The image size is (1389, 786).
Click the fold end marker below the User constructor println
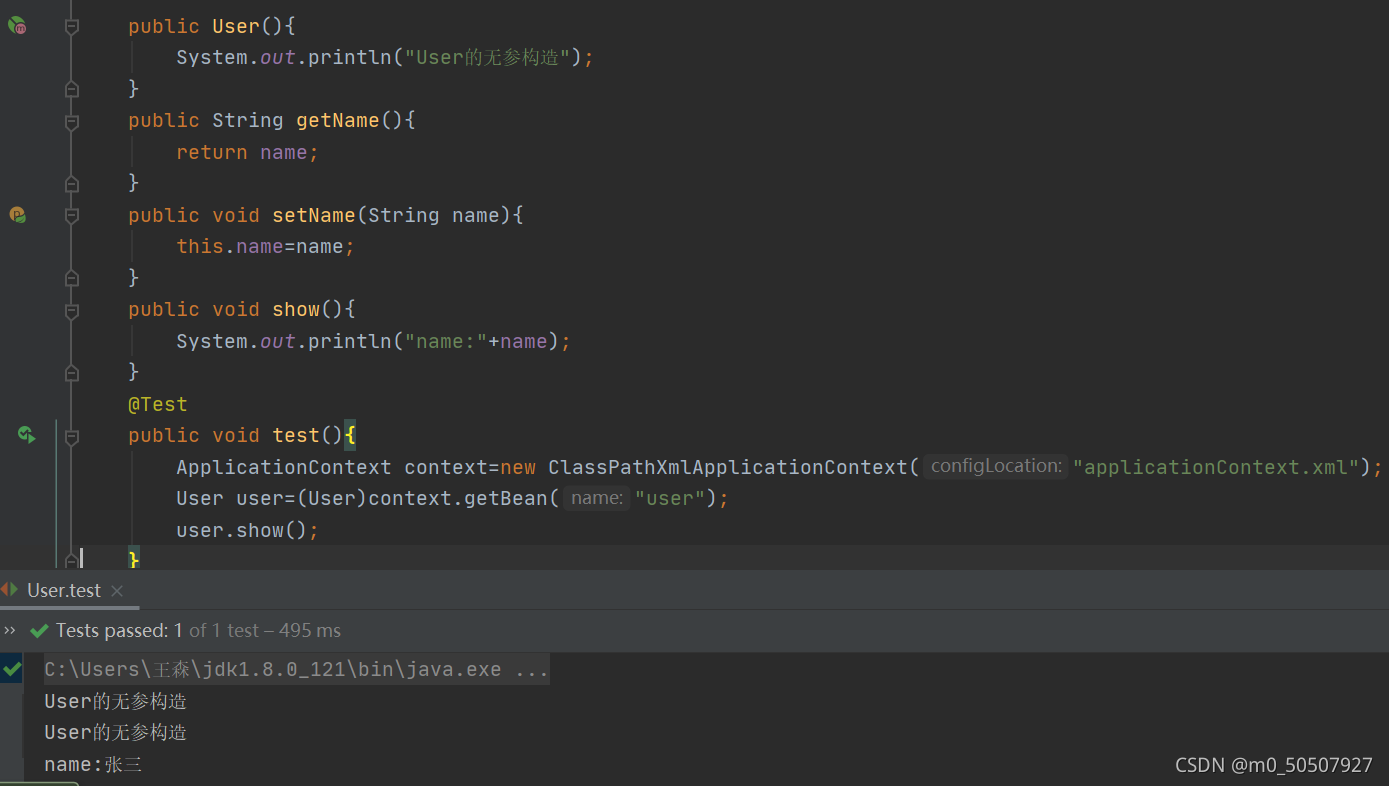pos(72,90)
